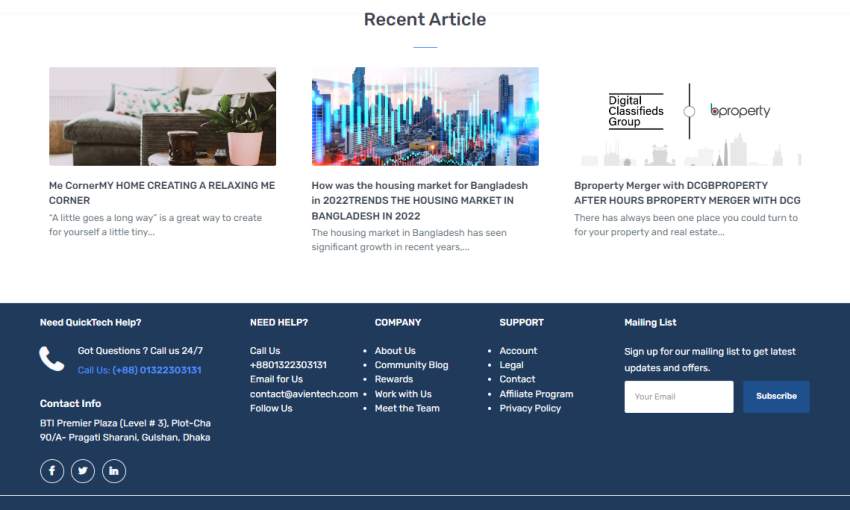Open the Community Blog link
This screenshot has height=510, width=850.
tap(411, 365)
